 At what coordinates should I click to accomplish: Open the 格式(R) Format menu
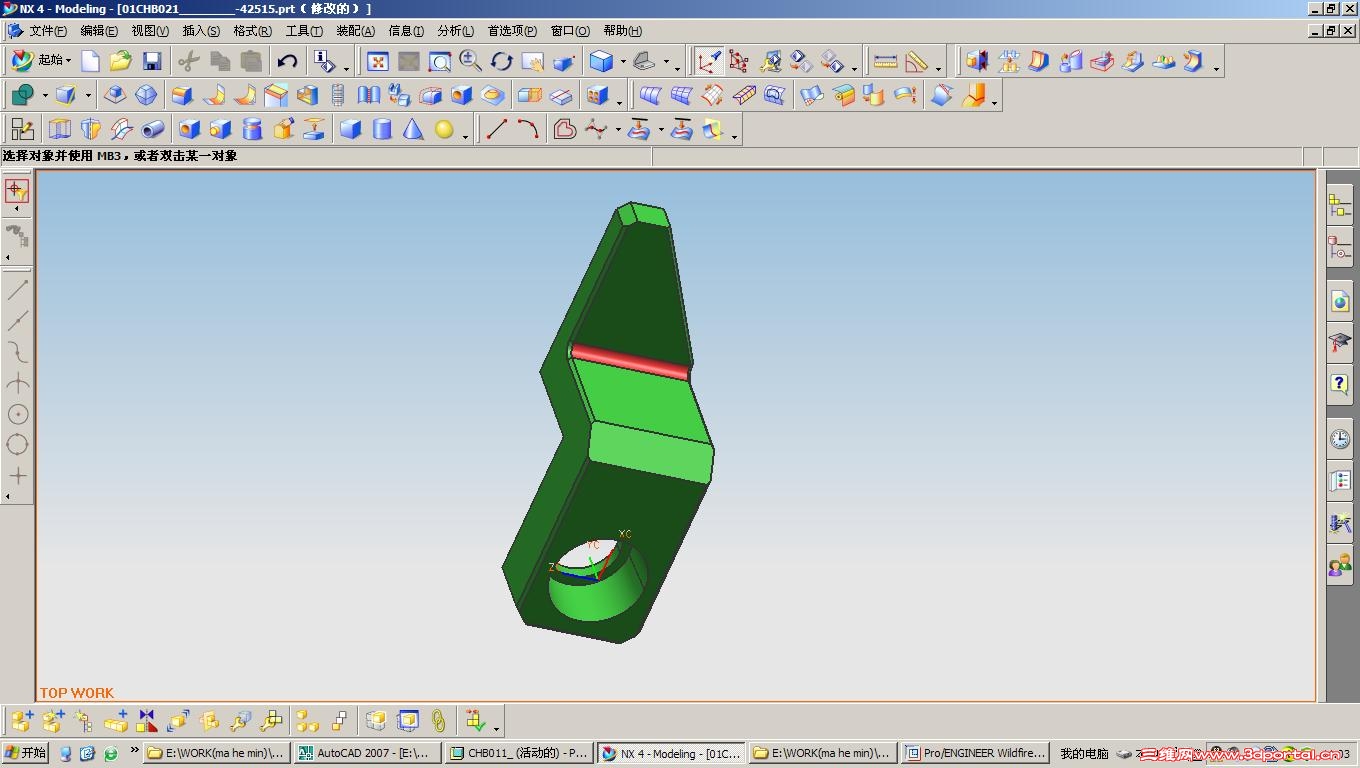[x=252, y=31]
